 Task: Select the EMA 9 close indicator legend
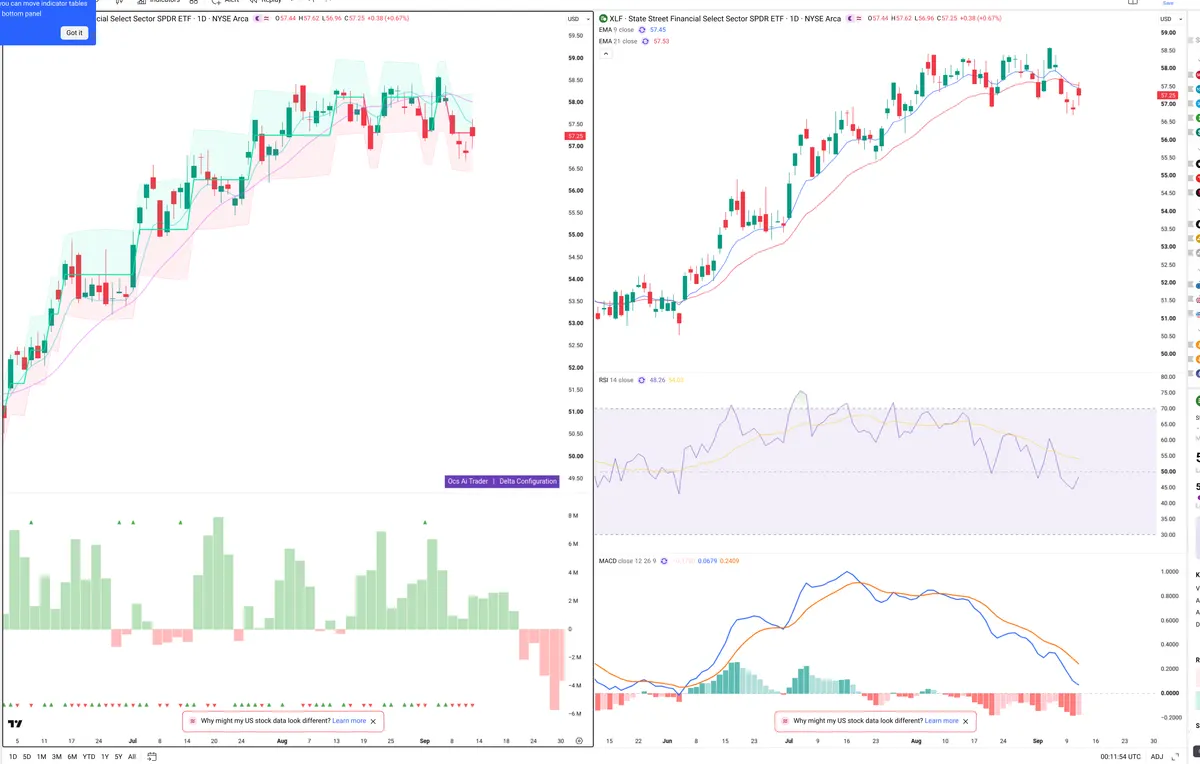pos(616,30)
